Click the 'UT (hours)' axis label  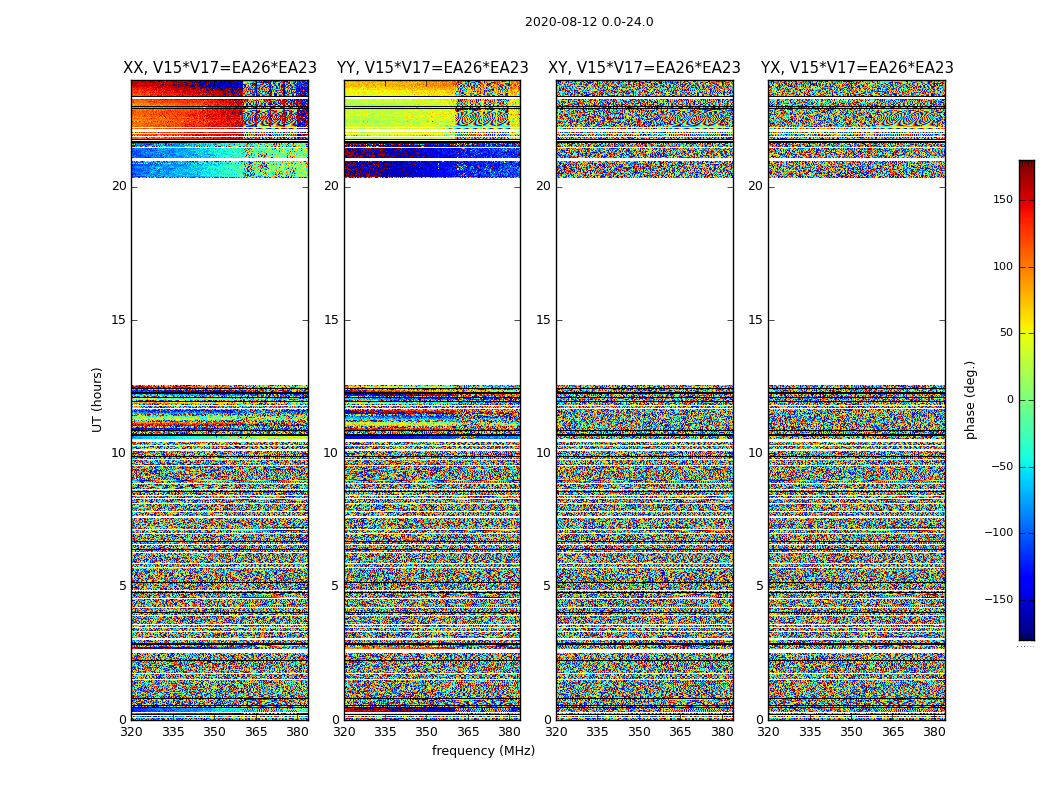click(97, 400)
